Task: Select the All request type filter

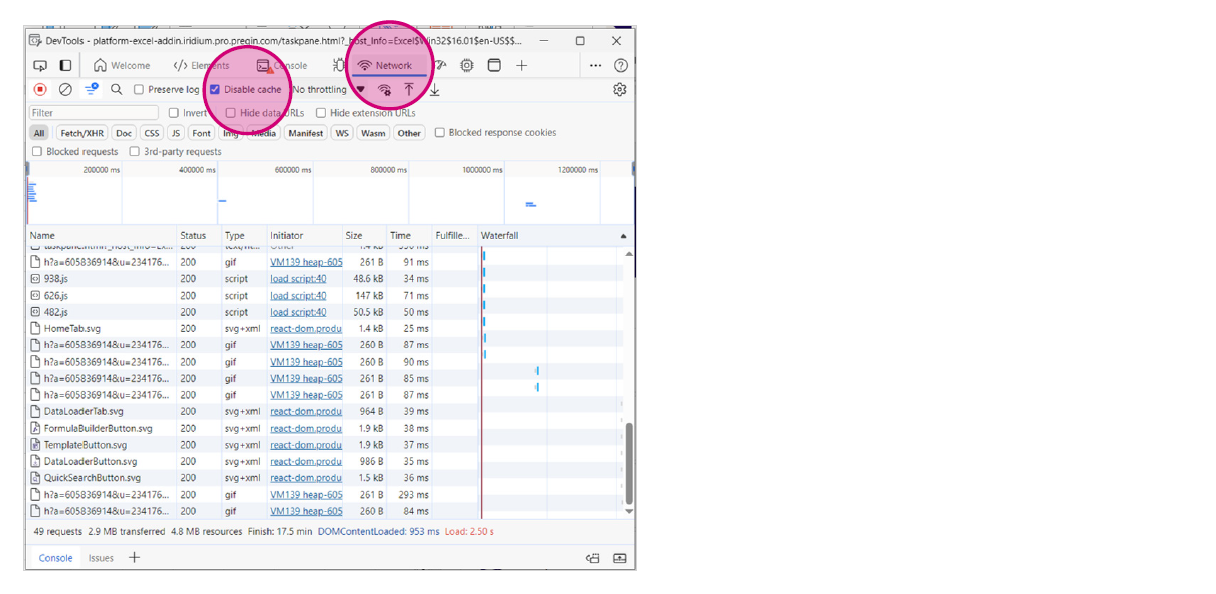Action: click(x=39, y=132)
